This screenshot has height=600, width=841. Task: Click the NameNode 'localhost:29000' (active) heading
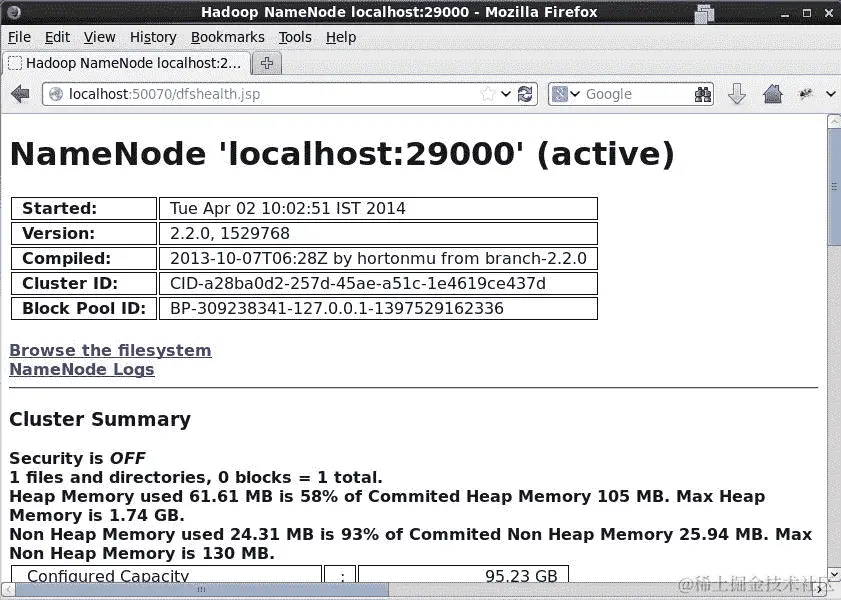(342, 154)
